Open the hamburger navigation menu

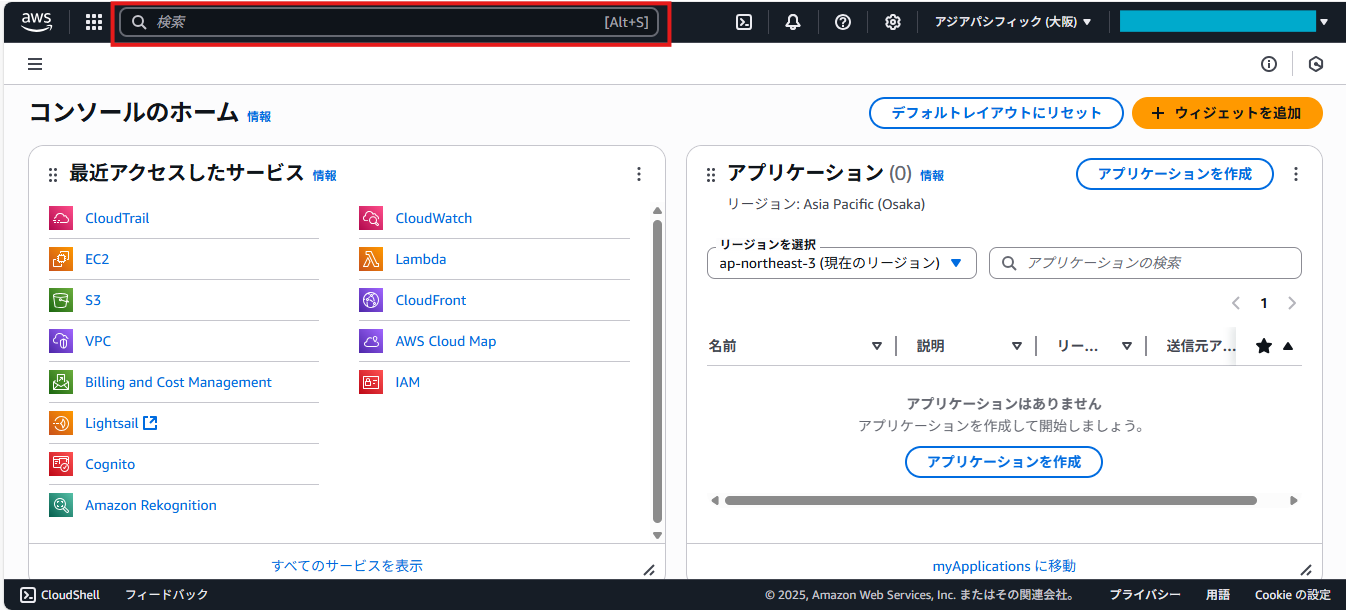[35, 64]
